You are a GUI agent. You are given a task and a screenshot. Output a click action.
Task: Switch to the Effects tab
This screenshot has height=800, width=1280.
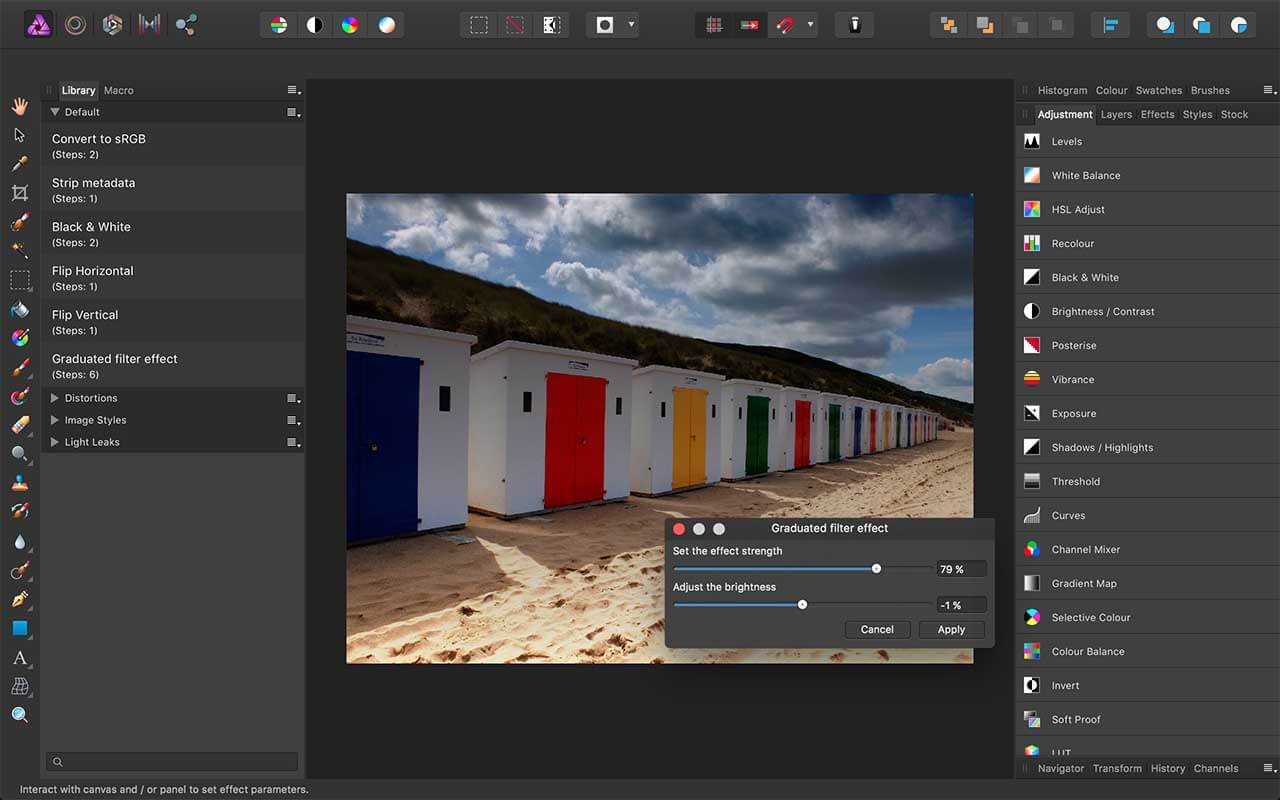pos(1158,114)
